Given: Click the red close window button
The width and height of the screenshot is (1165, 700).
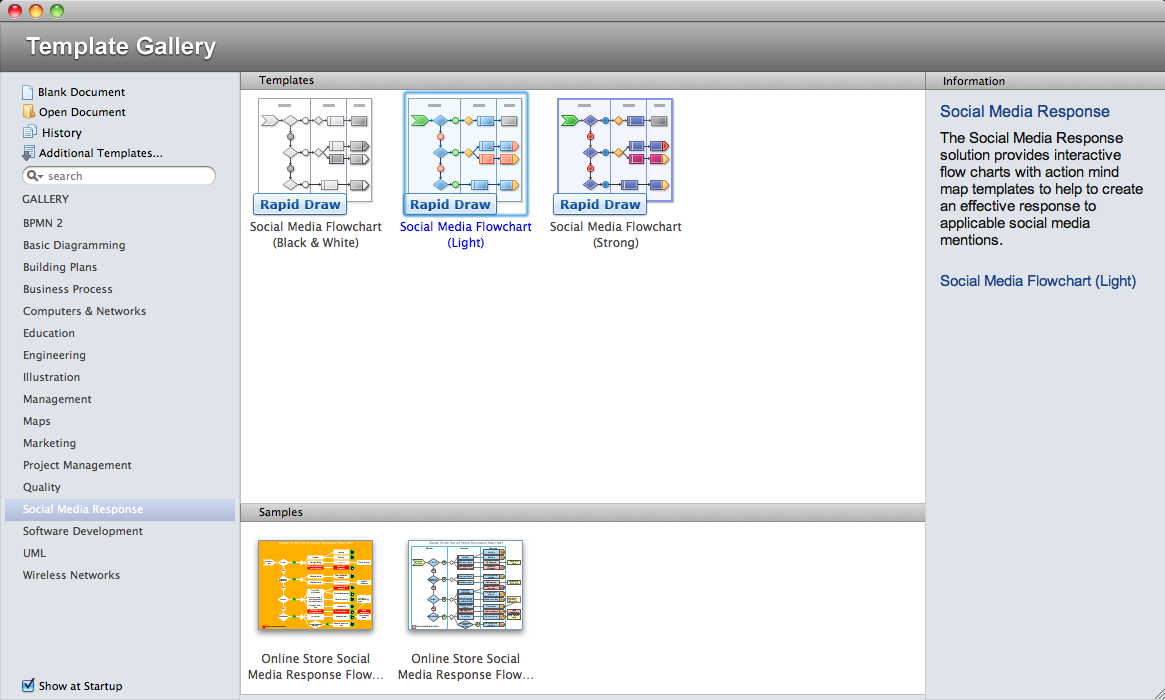Looking at the screenshot, I should tap(15, 10).
